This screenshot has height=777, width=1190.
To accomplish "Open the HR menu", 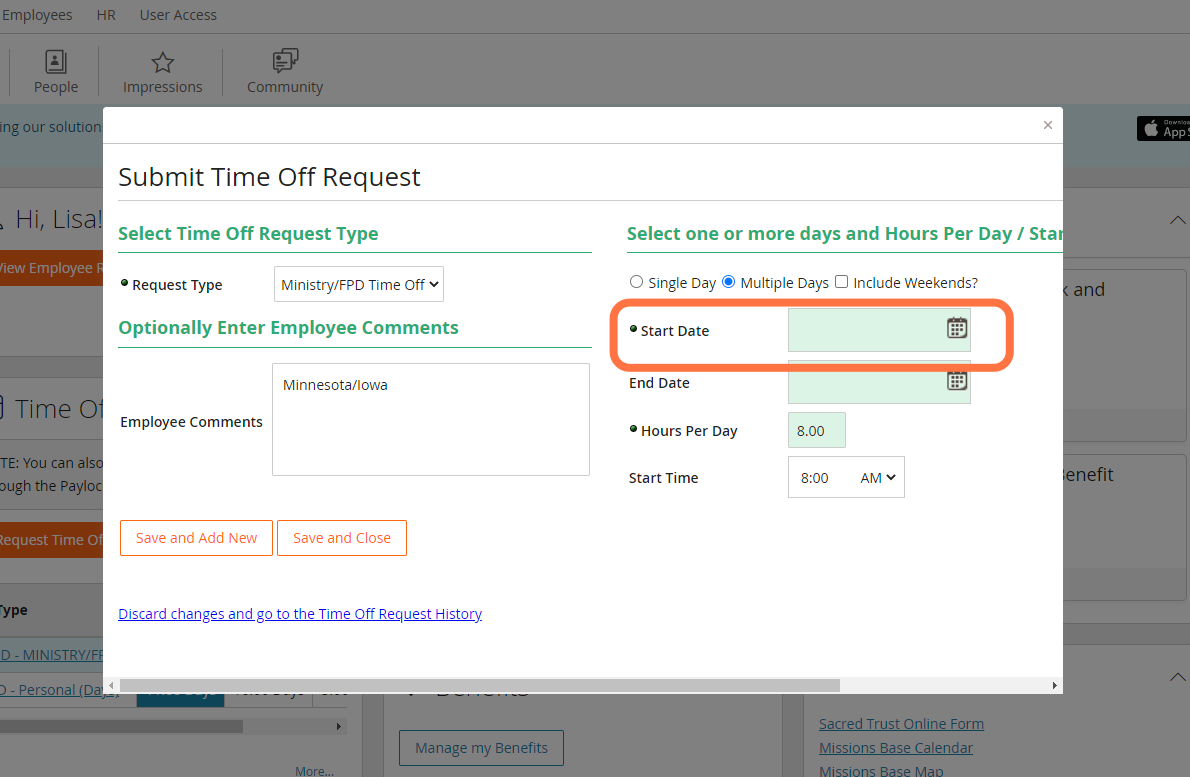I will (x=106, y=15).
